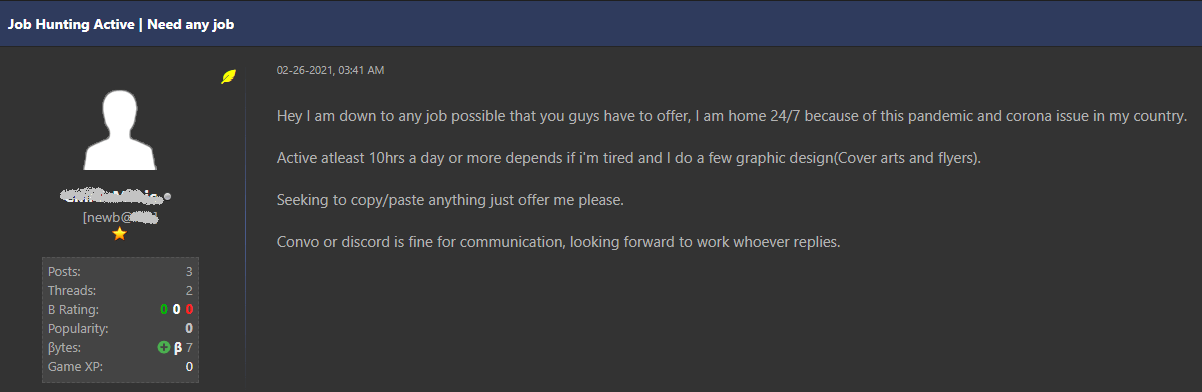Image resolution: width=1202 pixels, height=392 pixels.
Task: Click the green 0 in B Rating
Action: [164, 309]
